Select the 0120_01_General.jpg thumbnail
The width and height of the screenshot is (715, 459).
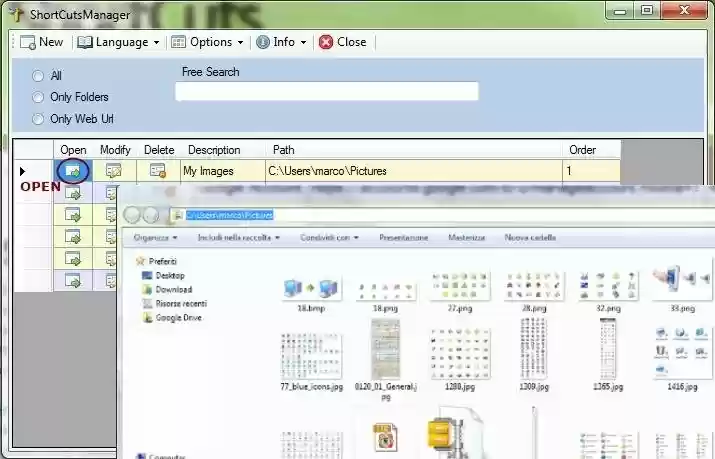tap(385, 350)
